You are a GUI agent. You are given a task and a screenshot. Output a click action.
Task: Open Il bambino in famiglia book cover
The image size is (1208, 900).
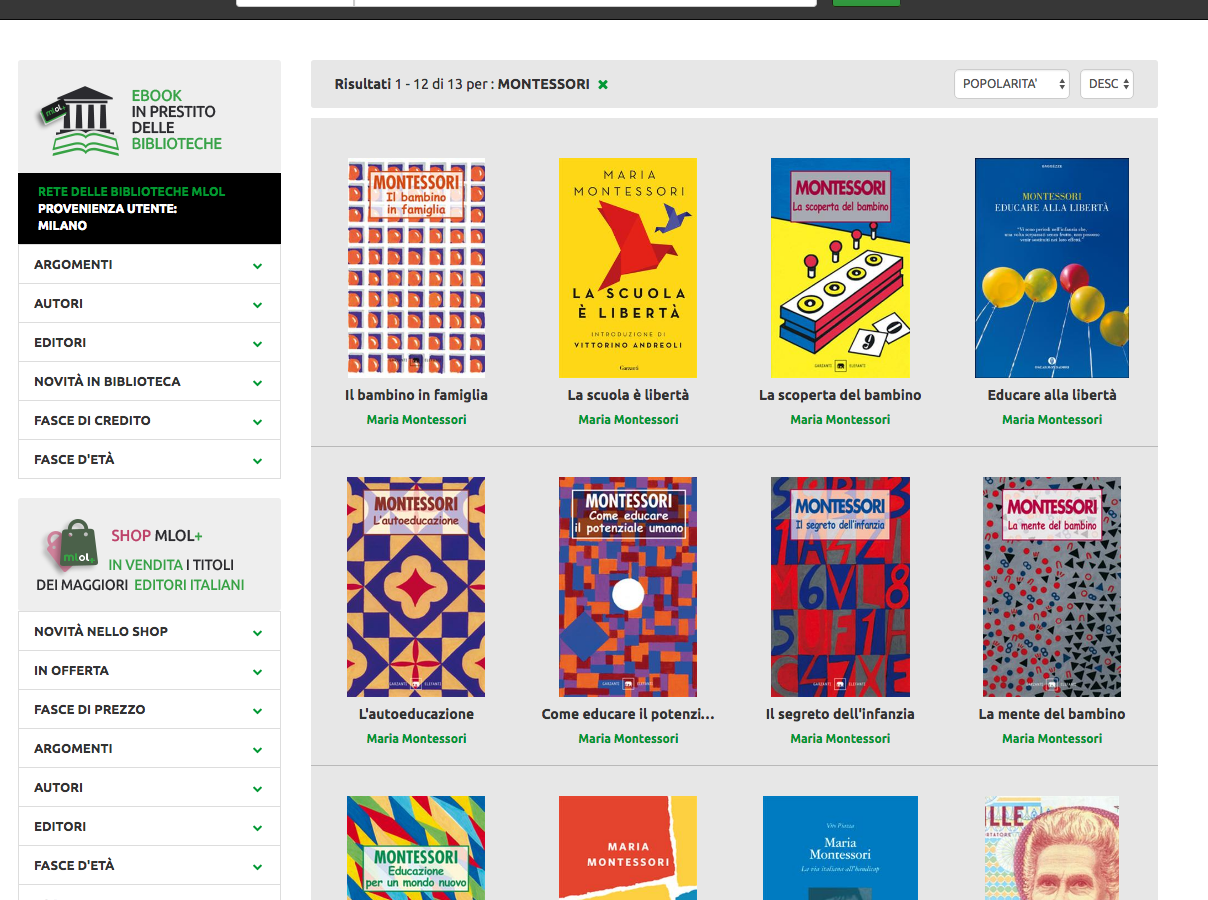416,268
